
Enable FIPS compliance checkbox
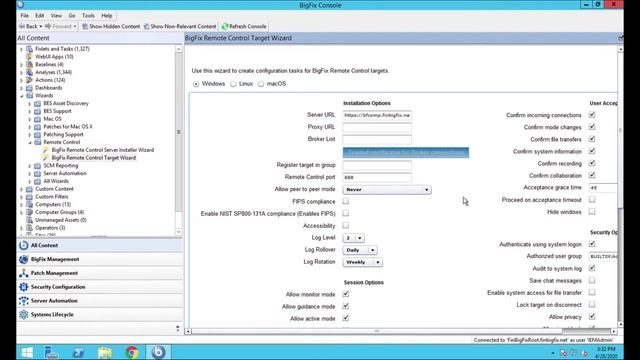click(x=346, y=201)
